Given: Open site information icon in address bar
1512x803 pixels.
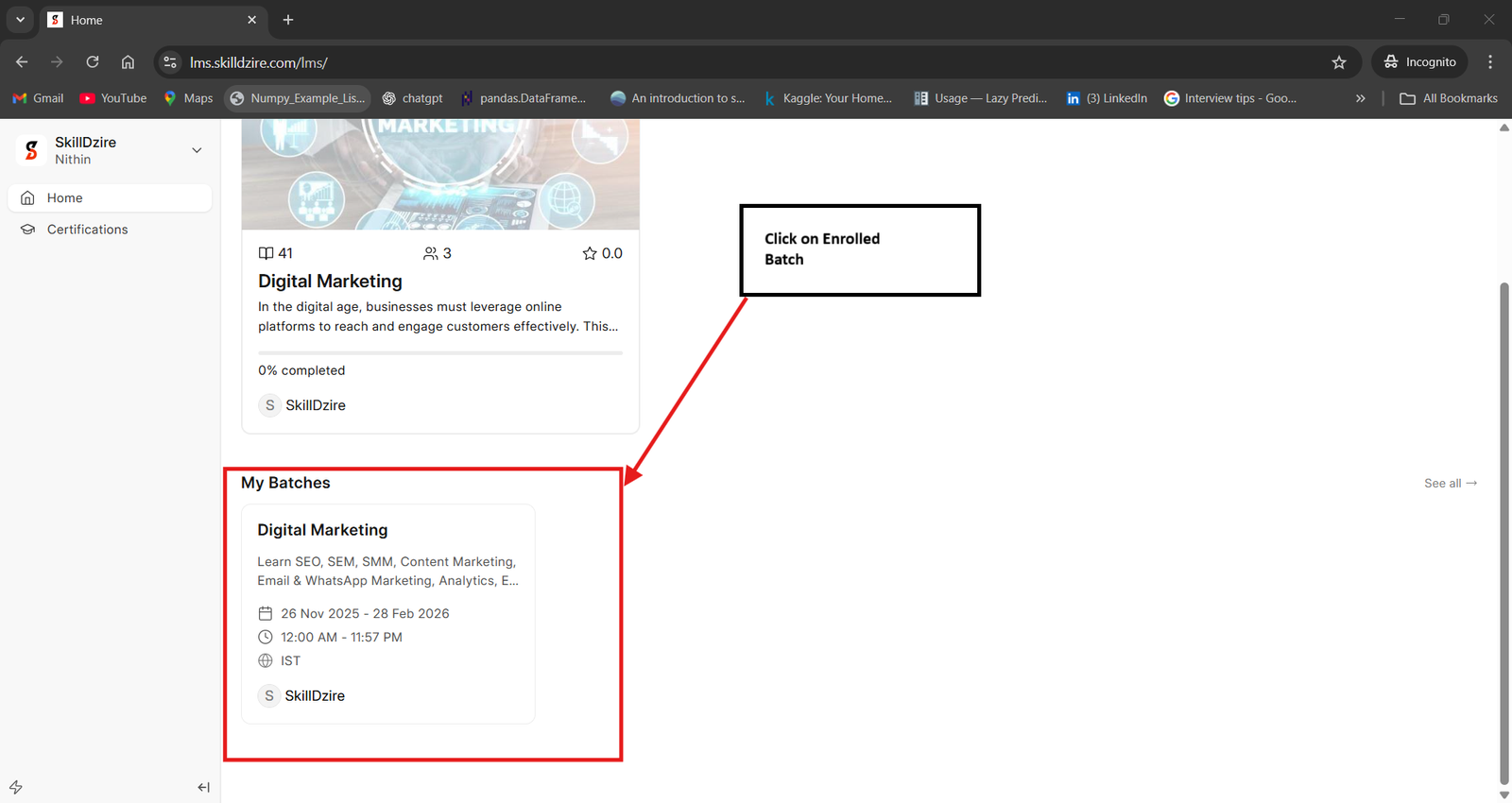Looking at the screenshot, I should [170, 62].
